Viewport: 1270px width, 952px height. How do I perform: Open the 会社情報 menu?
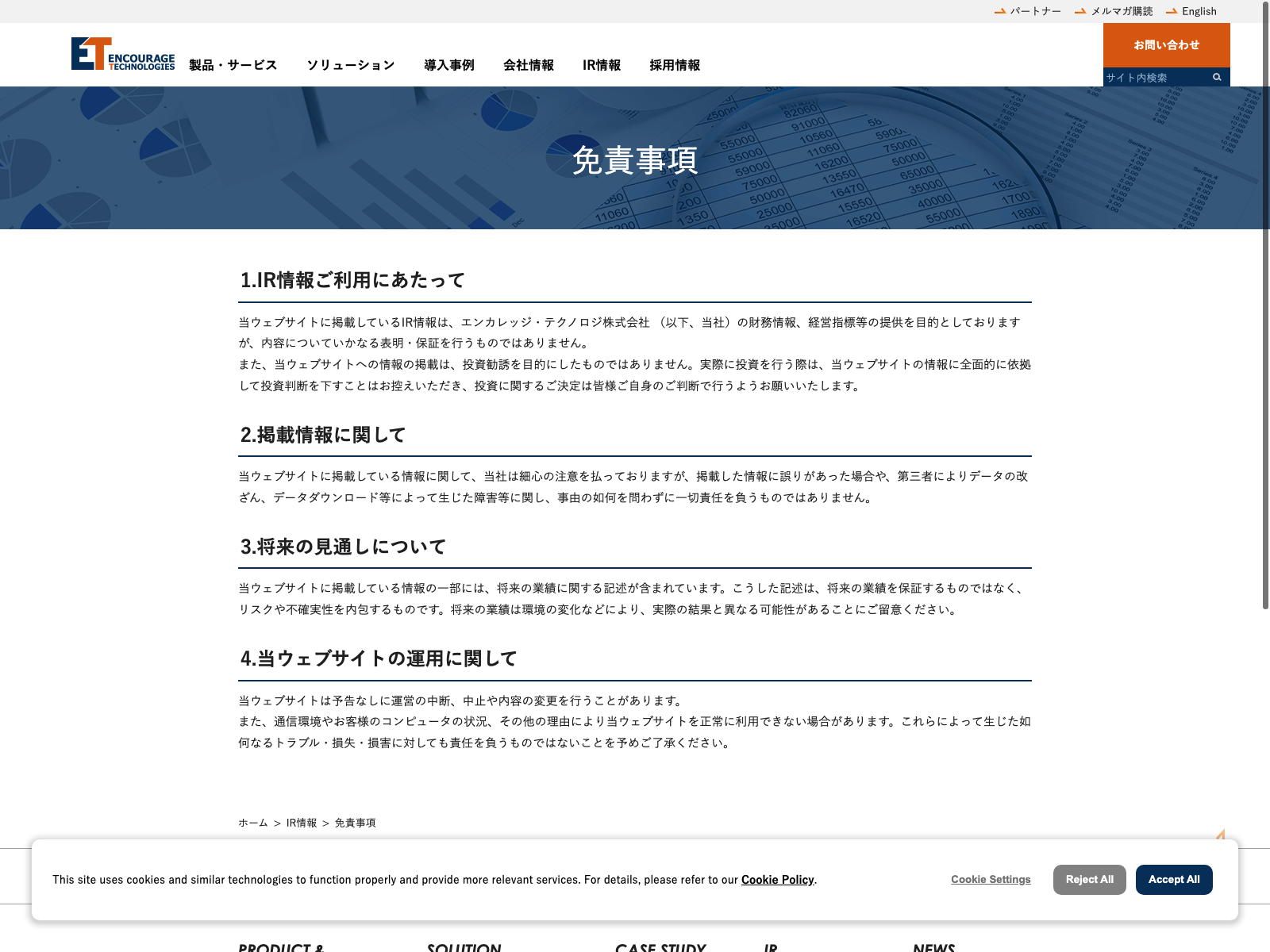pyautogui.click(x=529, y=65)
